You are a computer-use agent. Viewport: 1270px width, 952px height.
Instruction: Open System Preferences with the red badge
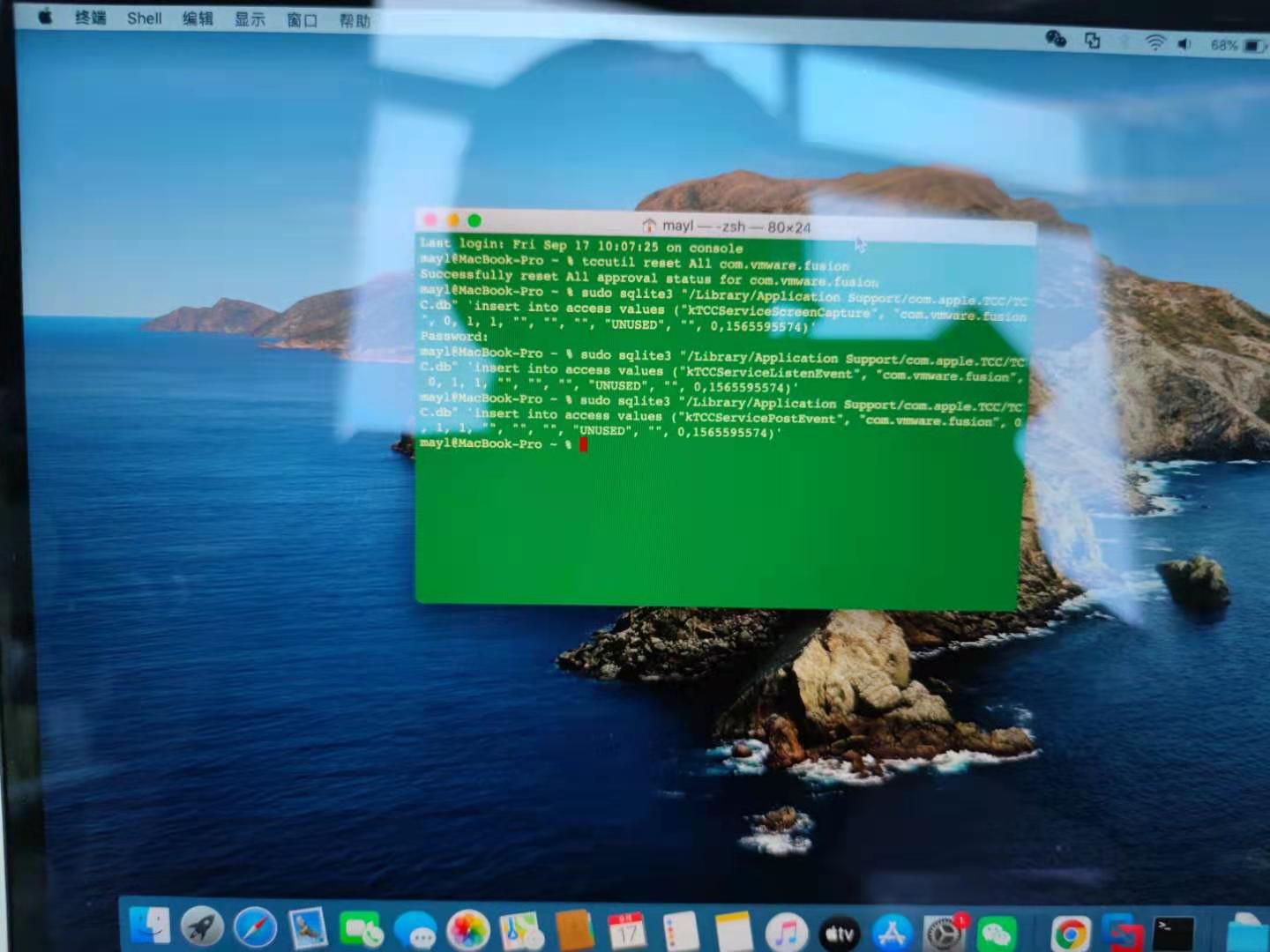click(945, 933)
